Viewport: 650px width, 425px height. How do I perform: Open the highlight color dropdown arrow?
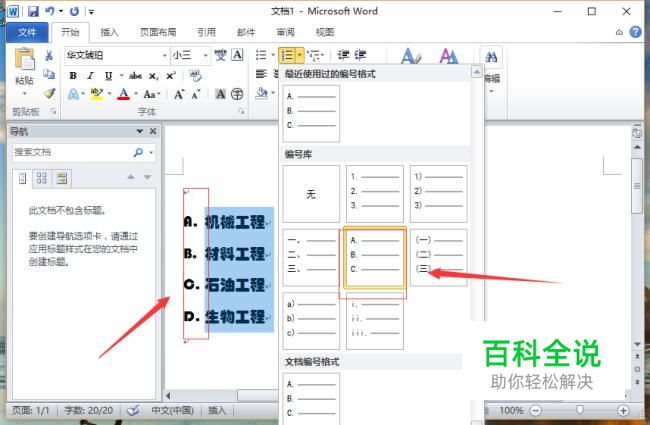click(x=109, y=94)
